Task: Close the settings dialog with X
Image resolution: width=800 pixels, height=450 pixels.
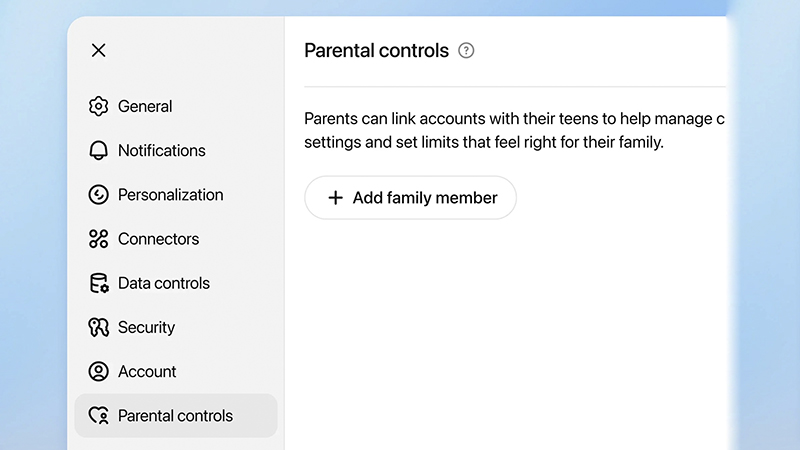Action: pyautogui.click(x=98, y=50)
